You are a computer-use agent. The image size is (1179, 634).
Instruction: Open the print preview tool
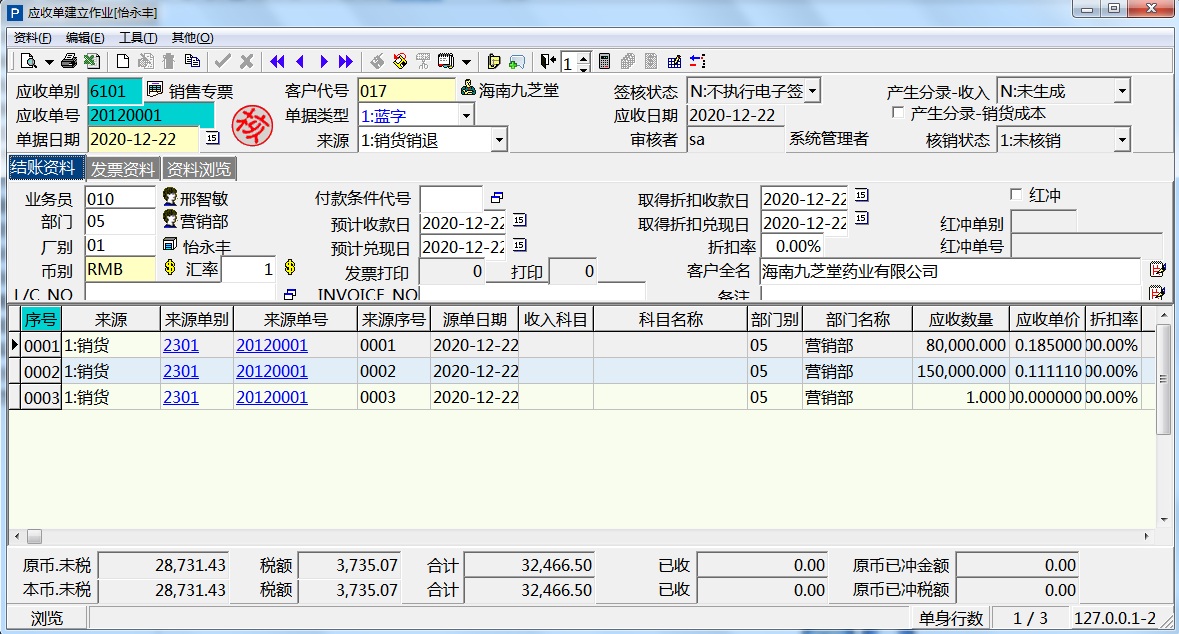click(29, 62)
